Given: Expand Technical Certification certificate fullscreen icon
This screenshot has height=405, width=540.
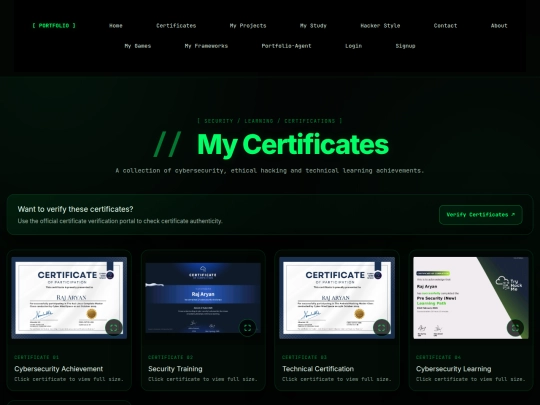Looking at the screenshot, I should 382,328.
